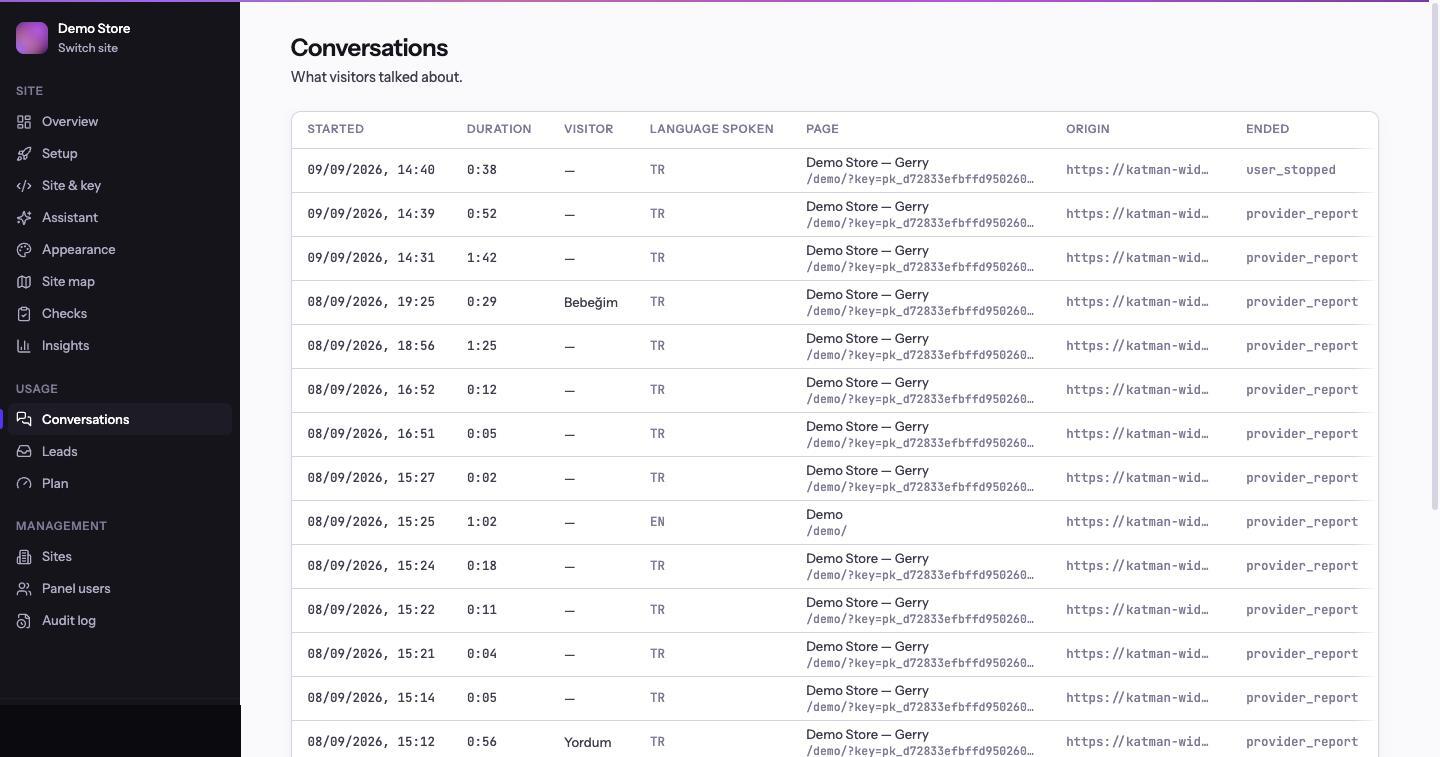Click the Plan gauge icon
This screenshot has width=1440, height=757.
click(24, 484)
